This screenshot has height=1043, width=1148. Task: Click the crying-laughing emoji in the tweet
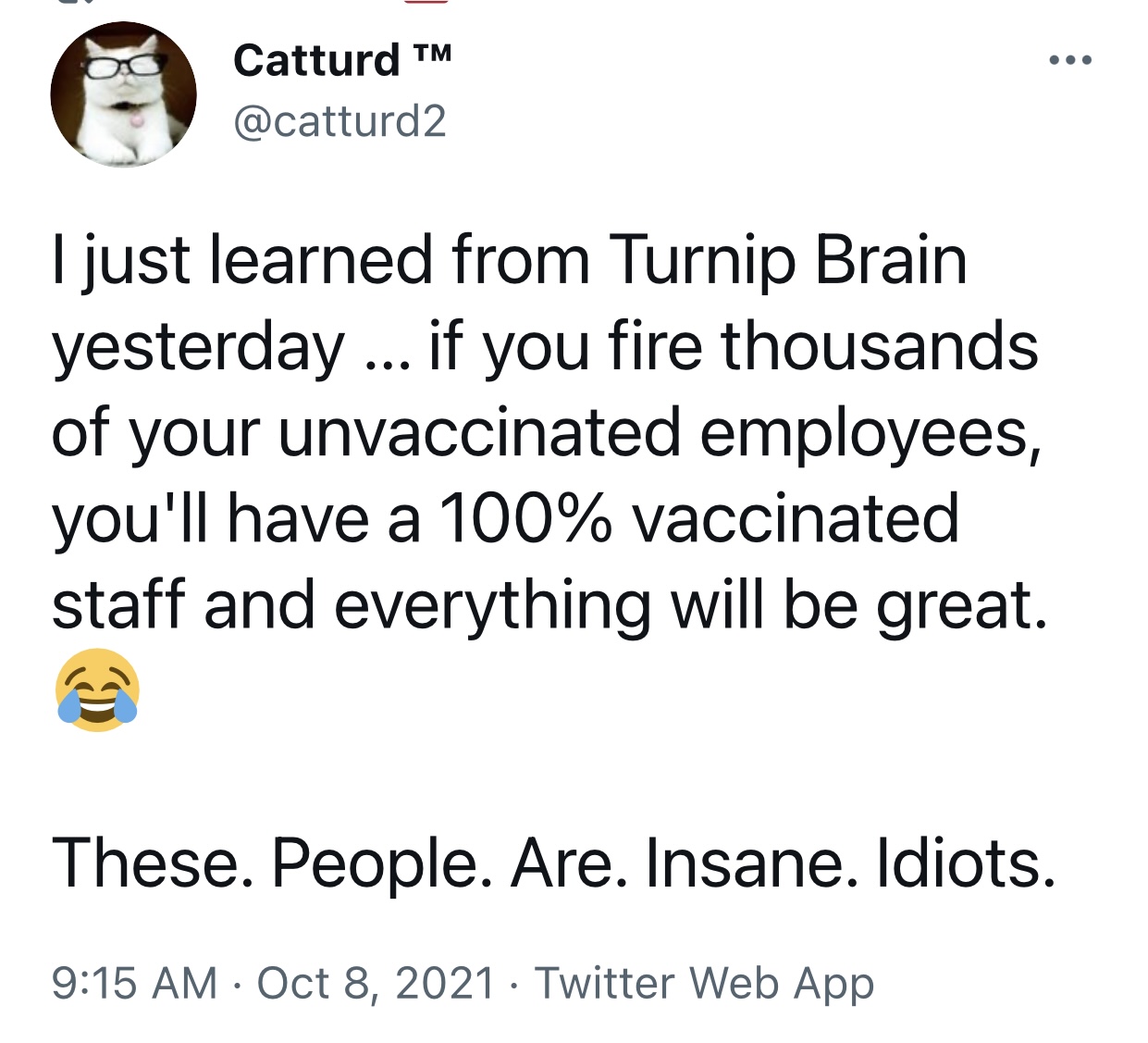(97, 689)
